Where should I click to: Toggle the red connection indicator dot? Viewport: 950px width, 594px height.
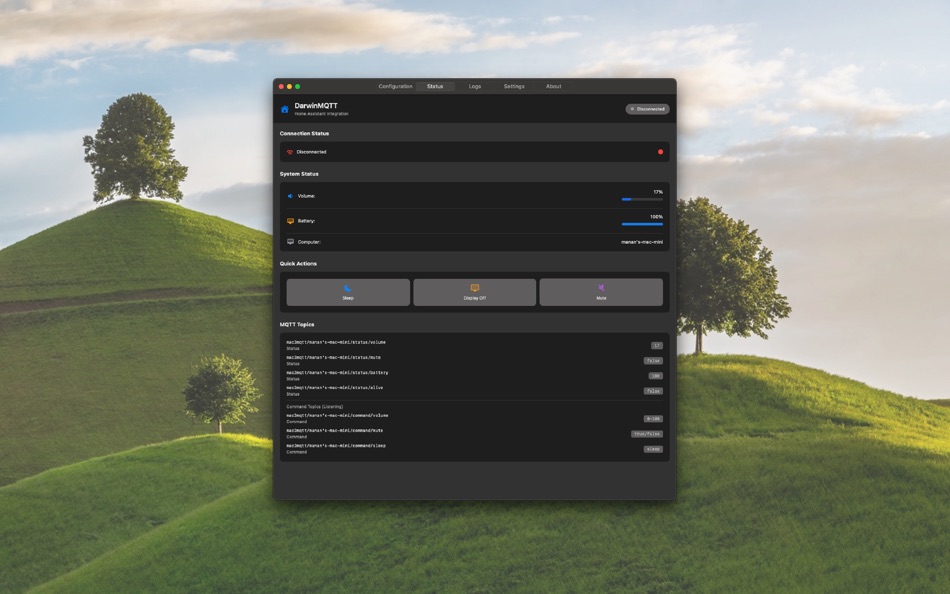tap(659, 151)
